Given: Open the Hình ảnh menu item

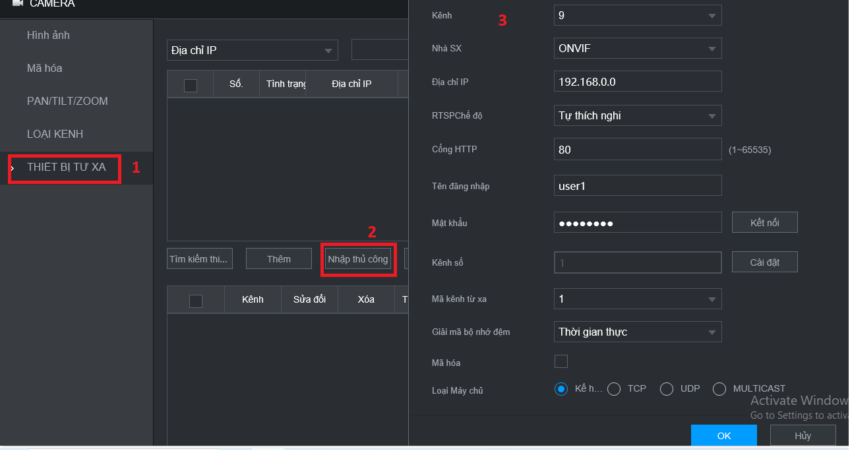Looking at the screenshot, I should (48, 35).
